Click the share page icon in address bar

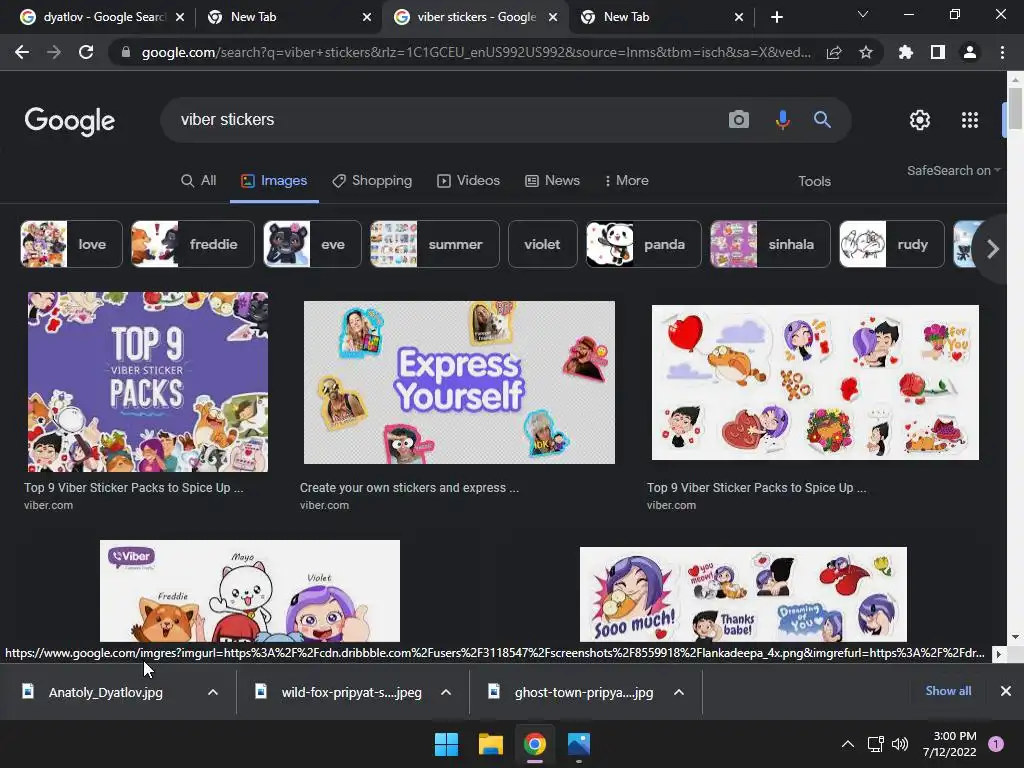(x=834, y=52)
